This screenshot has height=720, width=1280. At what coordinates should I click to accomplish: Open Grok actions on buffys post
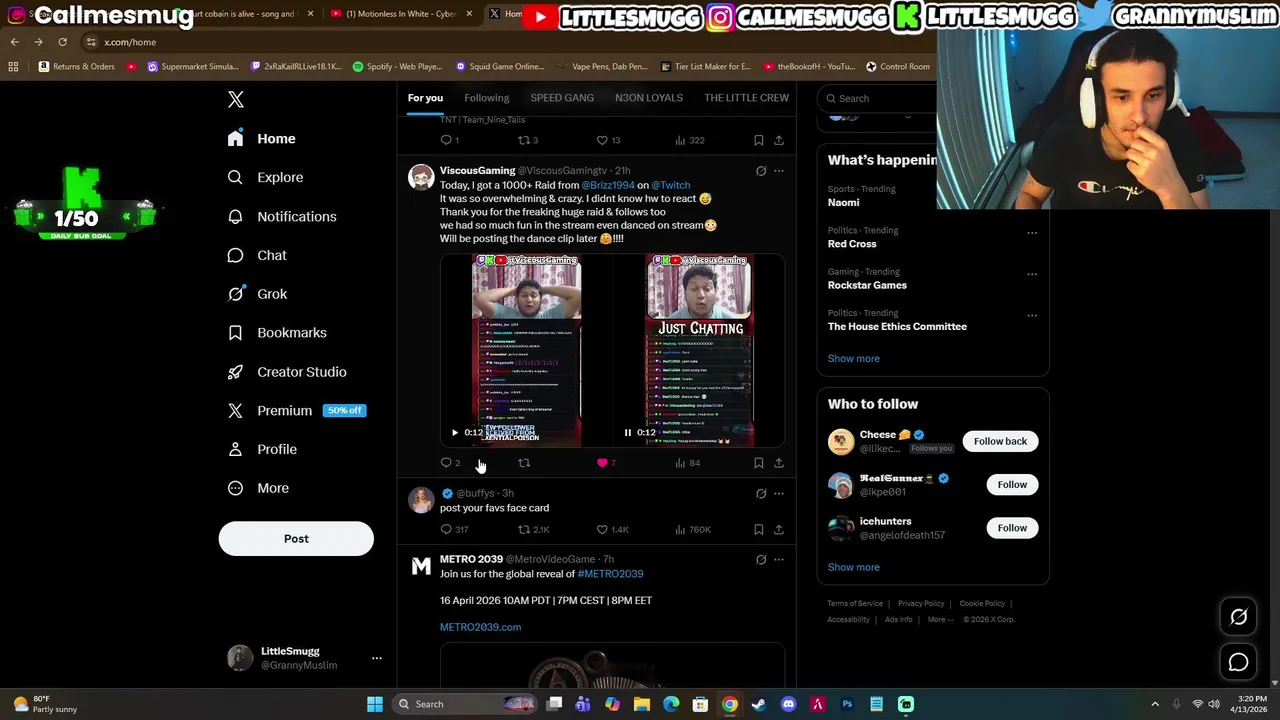[x=761, y=493]
